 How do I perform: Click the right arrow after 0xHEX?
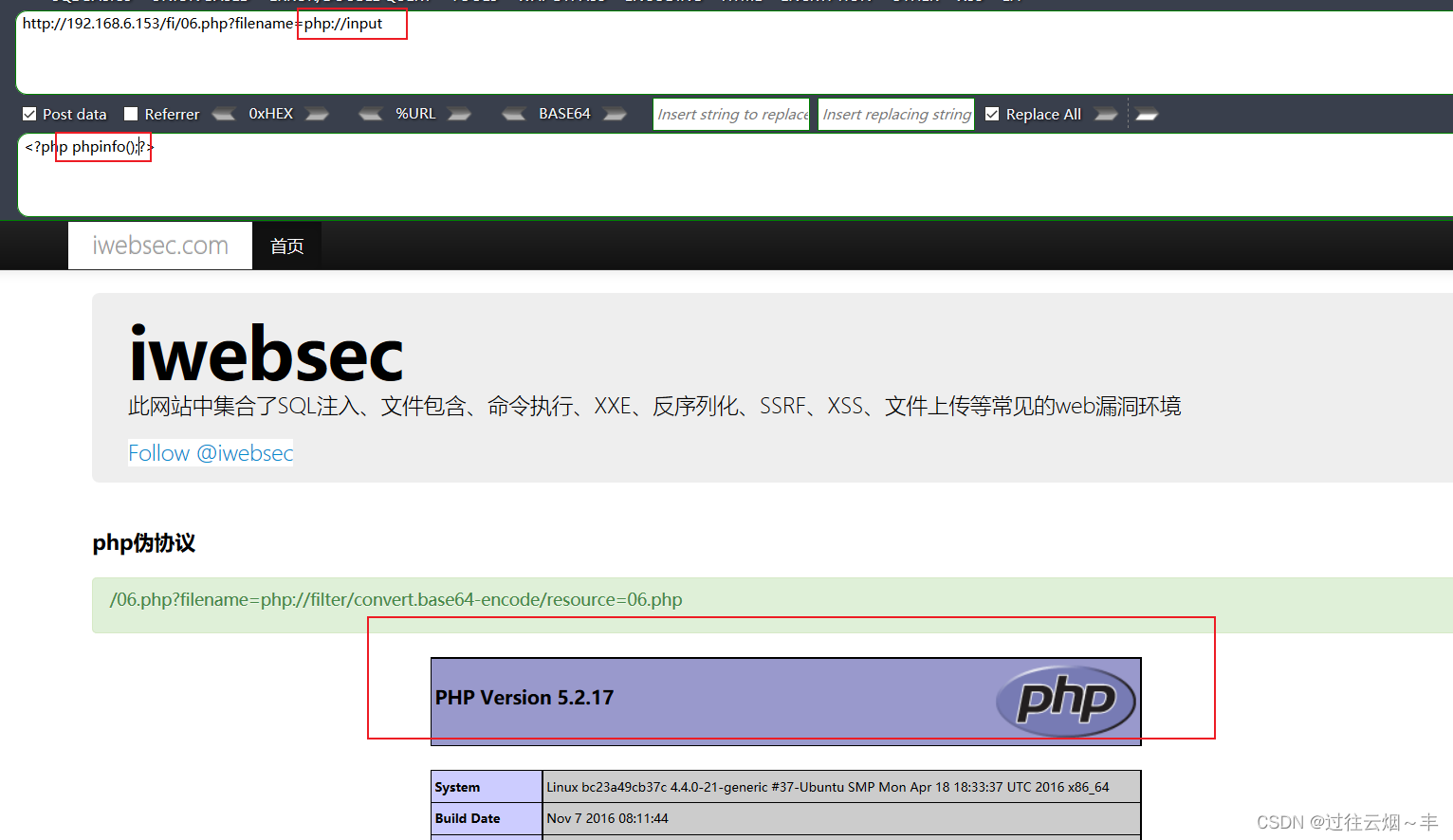[x=317, y=115]
